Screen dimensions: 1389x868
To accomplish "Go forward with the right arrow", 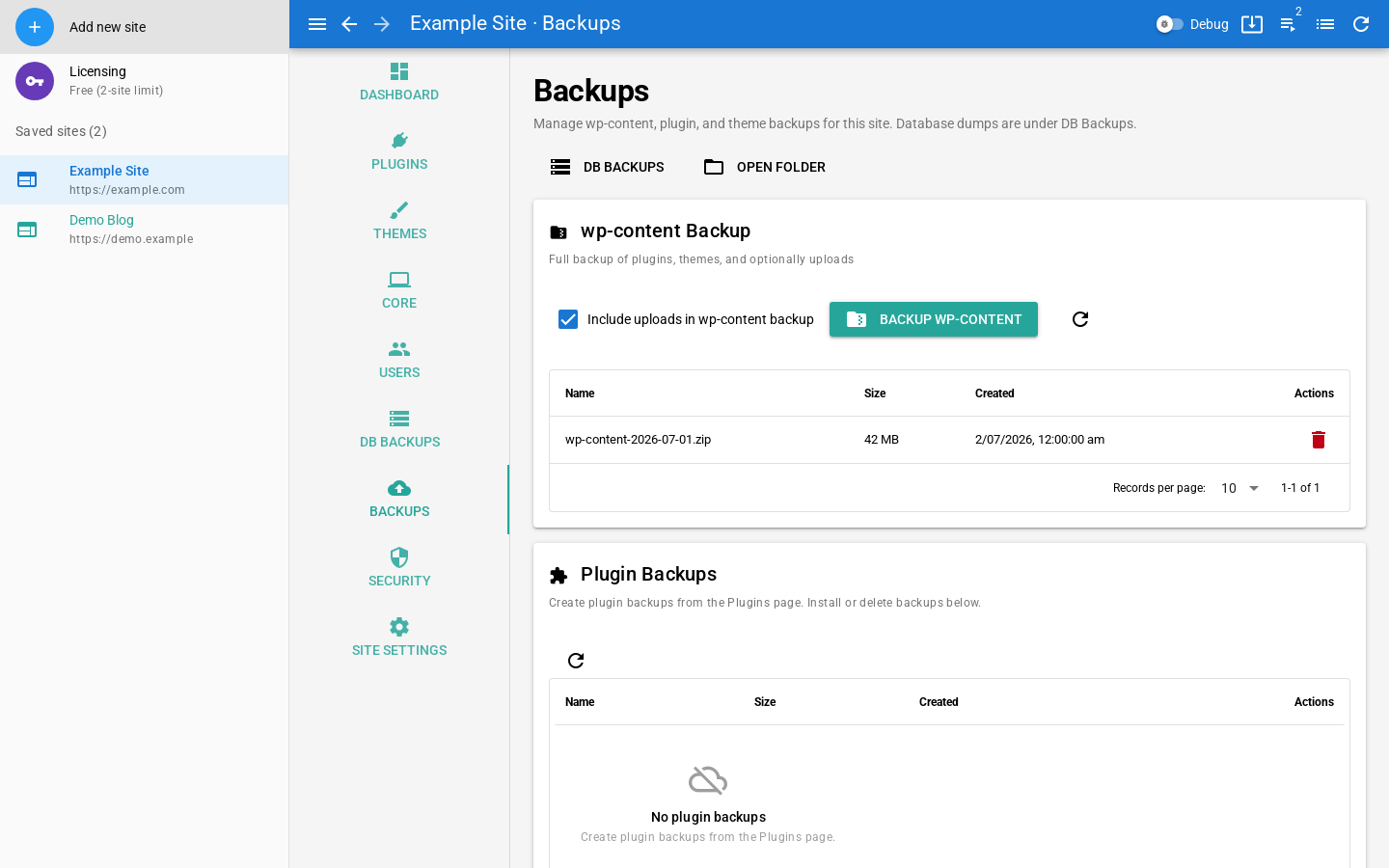I will click(382, 24).
